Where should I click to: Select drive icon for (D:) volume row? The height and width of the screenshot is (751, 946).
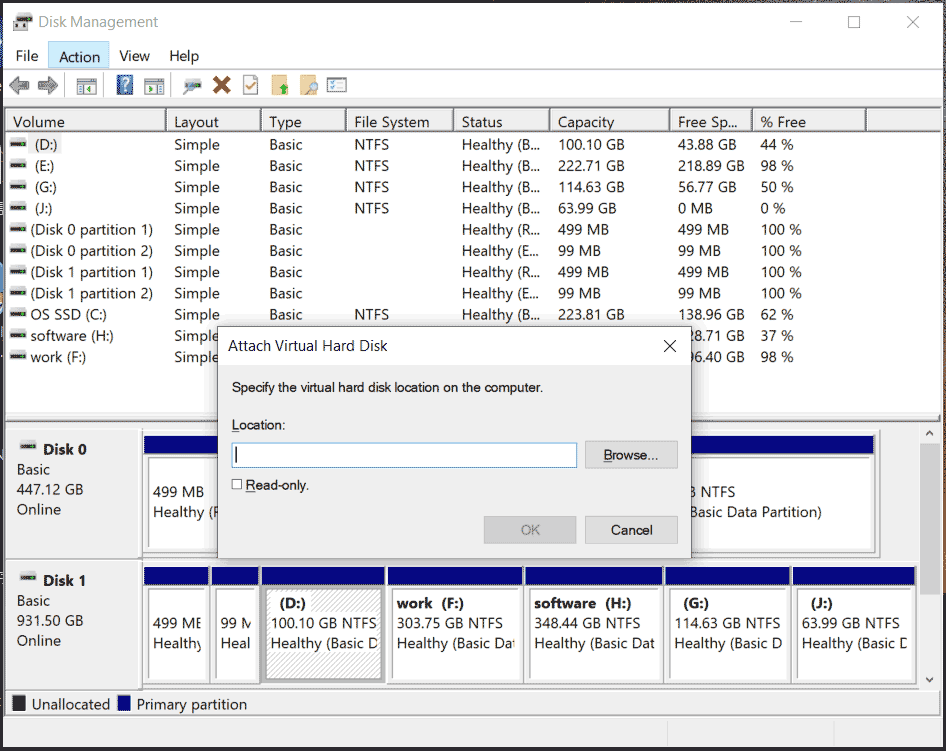pos(18,144)
